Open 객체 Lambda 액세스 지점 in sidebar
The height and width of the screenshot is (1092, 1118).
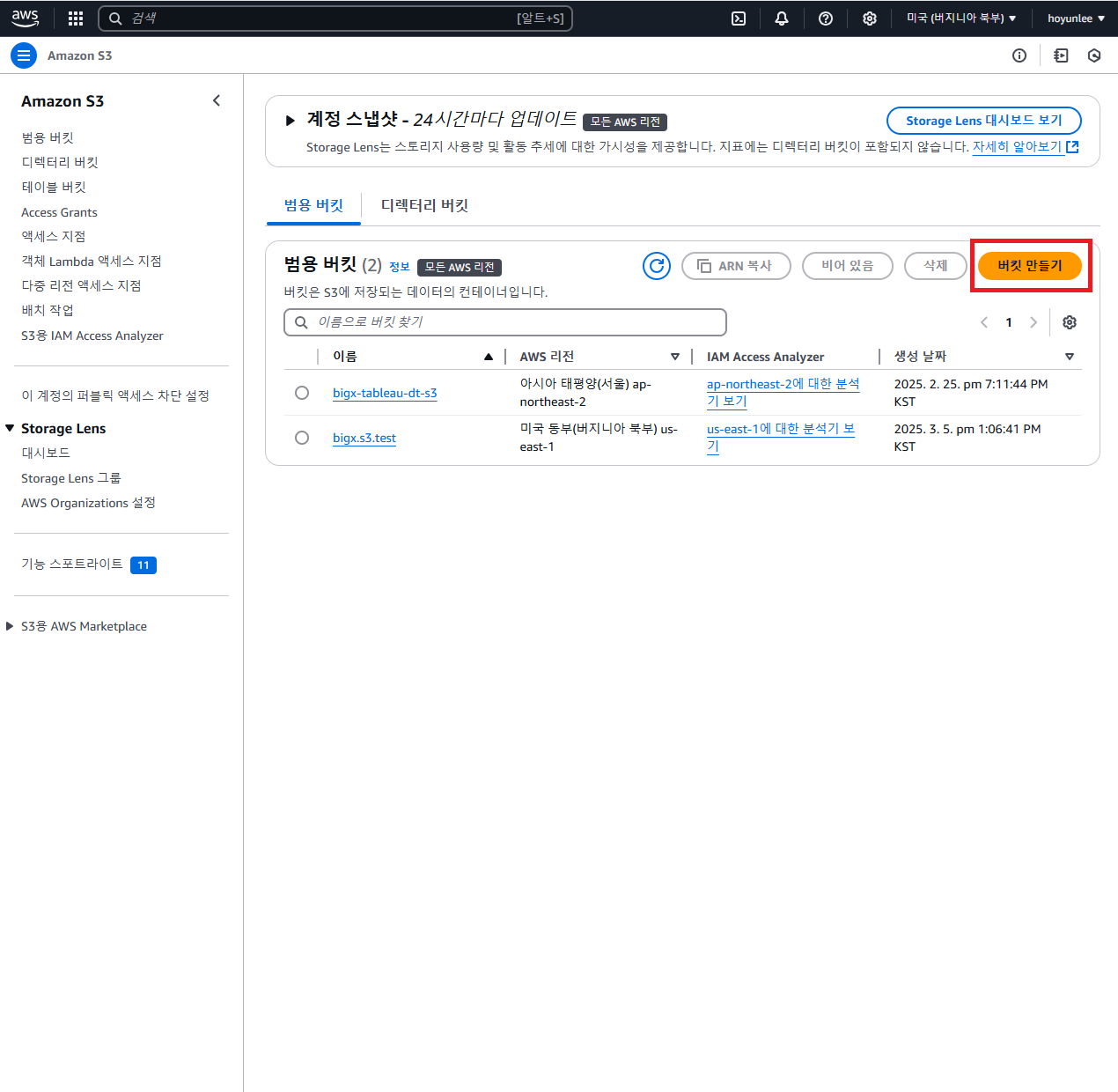tap(92, 261)
